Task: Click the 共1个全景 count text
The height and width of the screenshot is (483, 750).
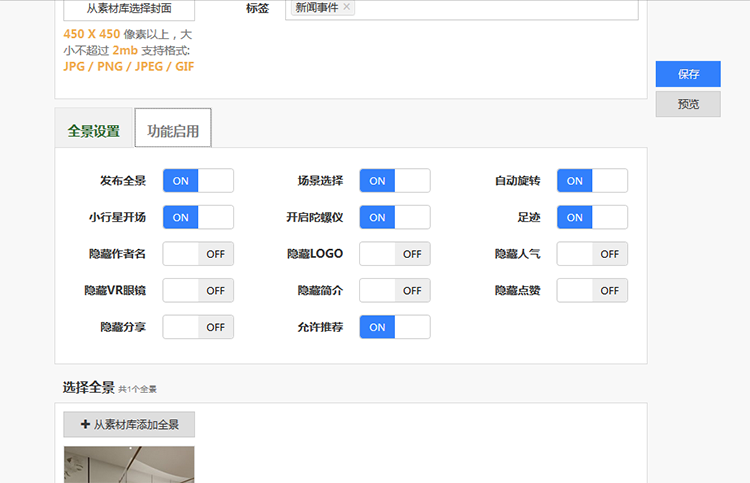Action: coord(137,389)
